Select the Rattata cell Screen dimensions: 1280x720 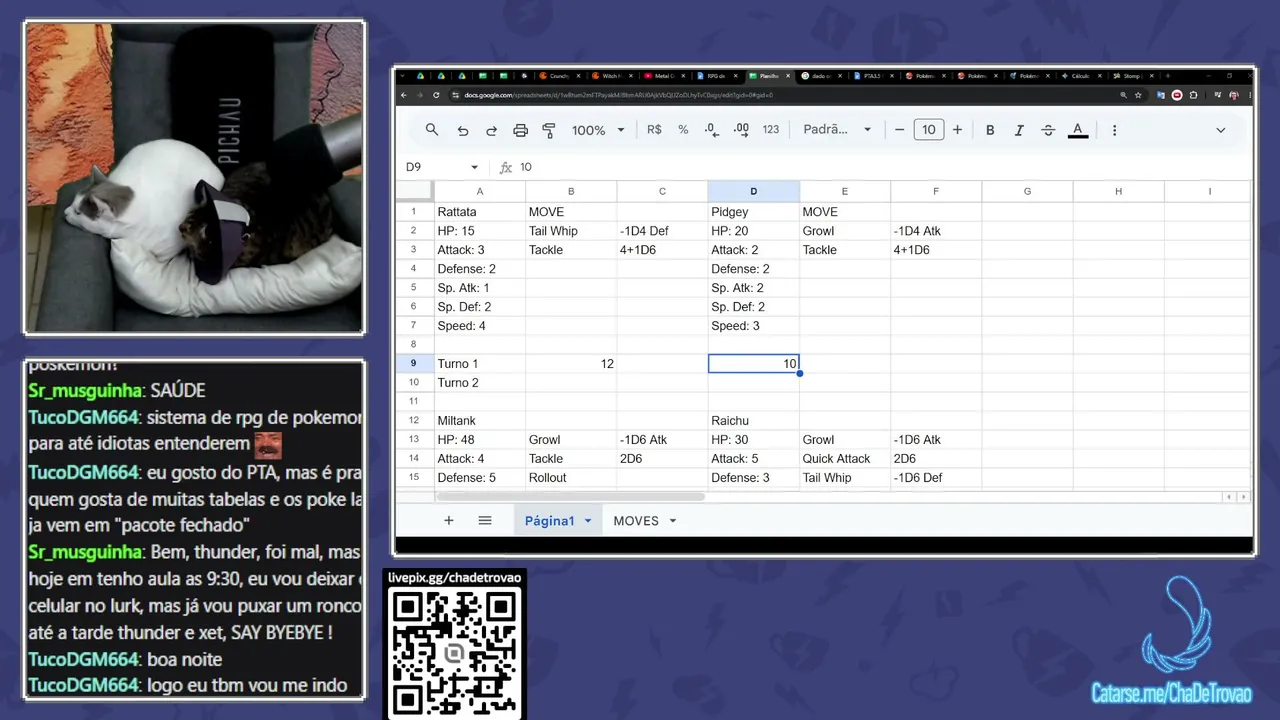pyautogui.click(x=480, y=212)
